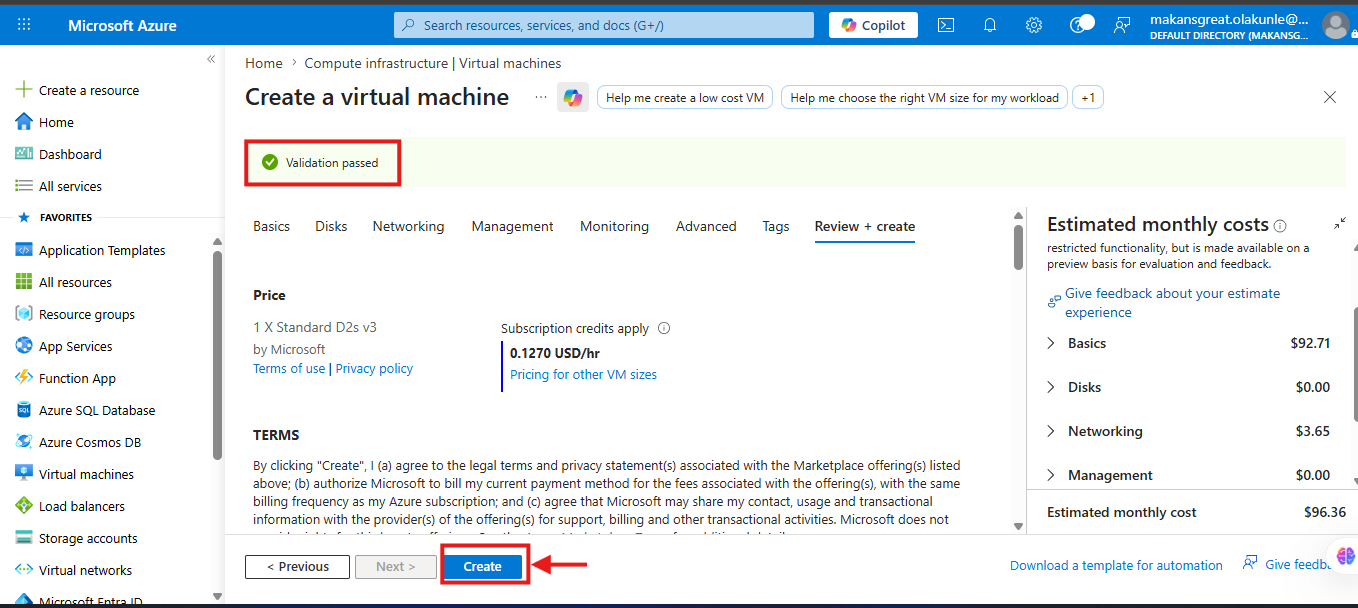Switch to the Networking tab
Image resolution: width=1358 pixels, height=608 pixels.
point(408,226)
